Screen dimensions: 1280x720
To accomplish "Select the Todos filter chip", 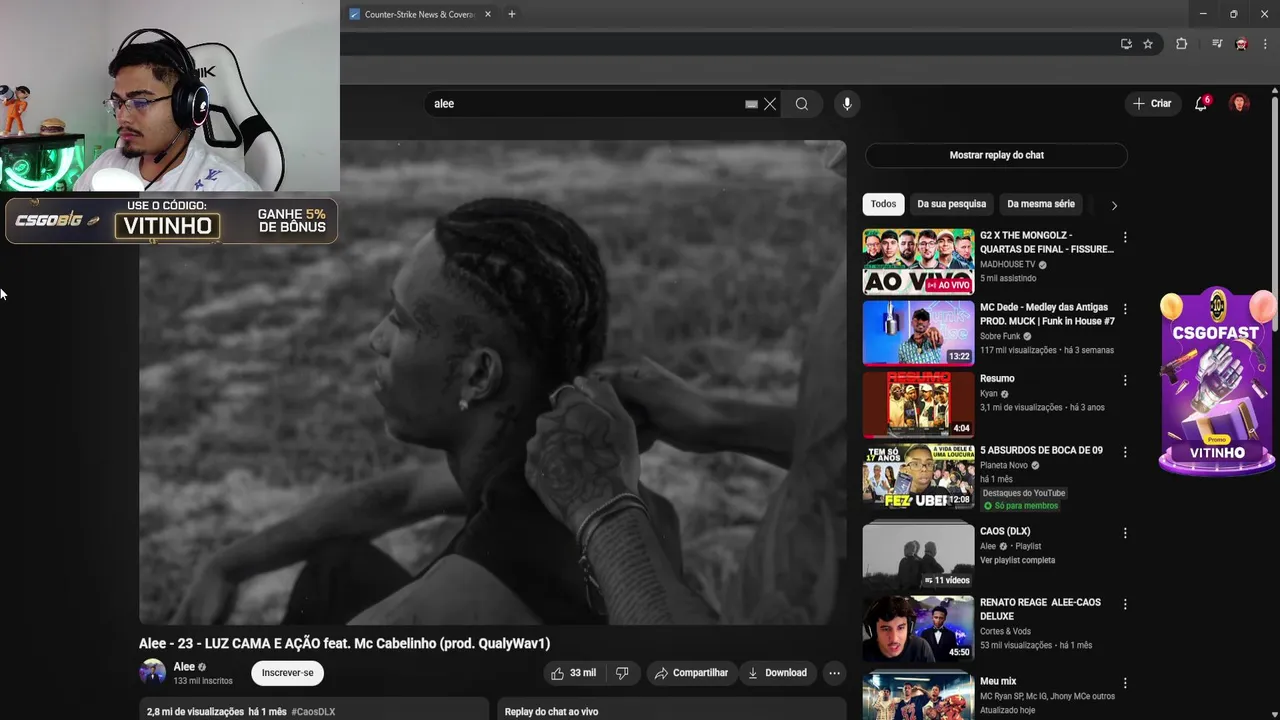I will click(x=883, y=204).
